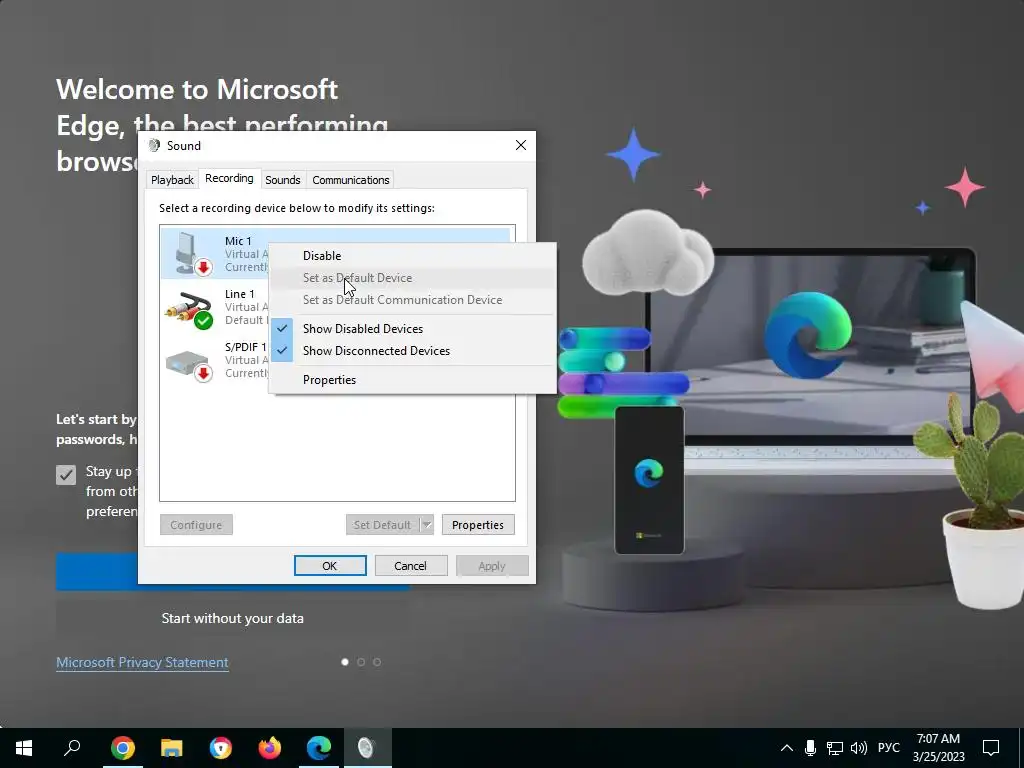
Task: Click the S/PDIF 1 device icon
Action: 189,365
